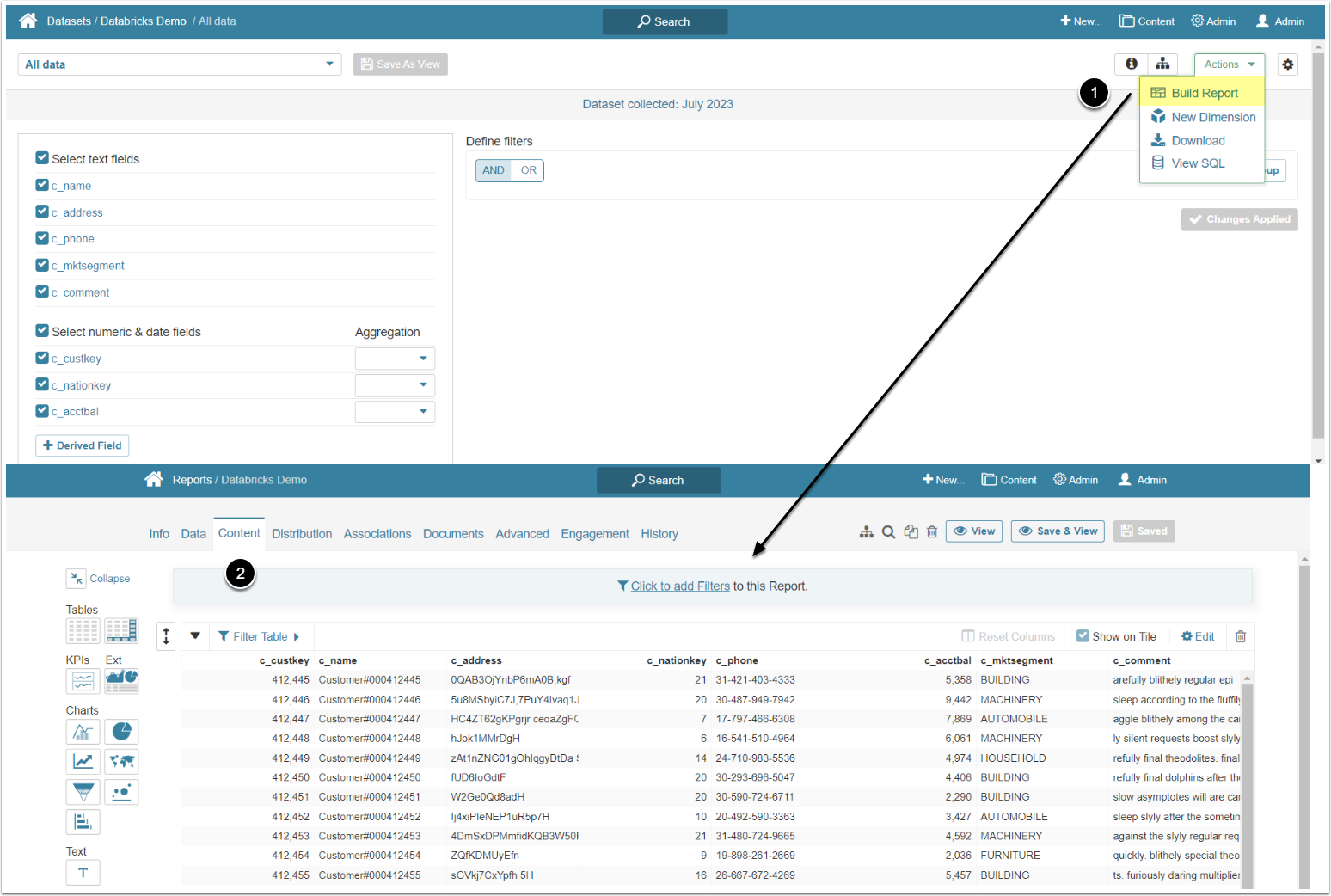Select the AND filter operator
Viewport: 1331px width, 896px height.
coord(494,170)
